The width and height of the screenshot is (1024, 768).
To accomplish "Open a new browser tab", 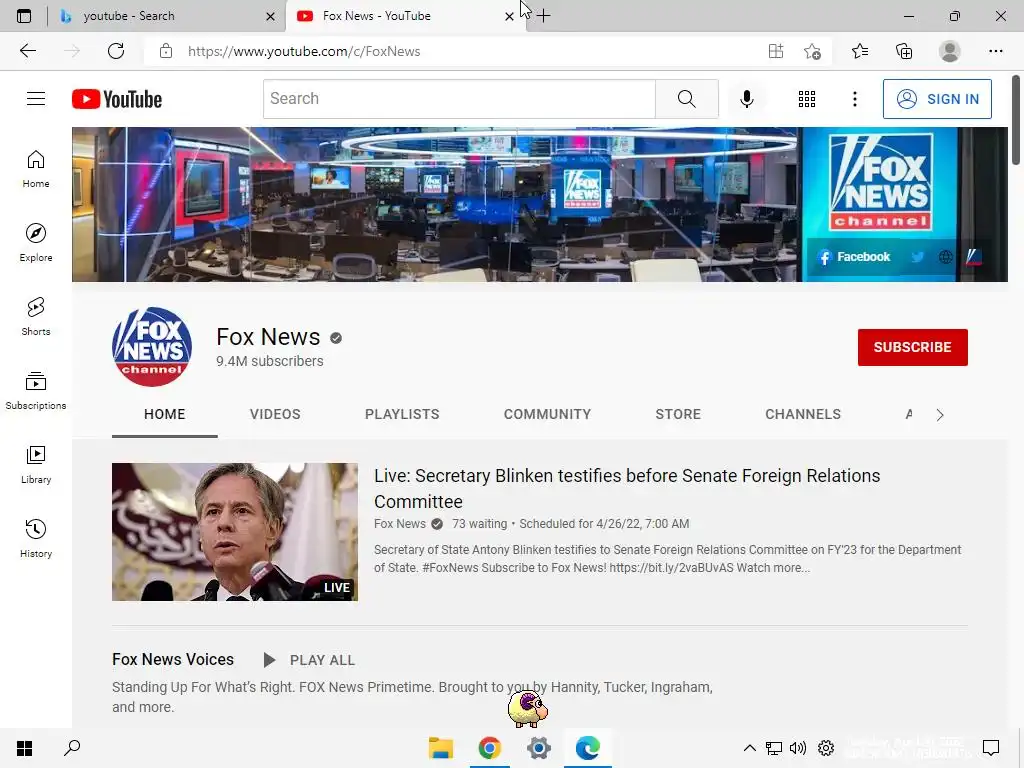I will [543, 16].
